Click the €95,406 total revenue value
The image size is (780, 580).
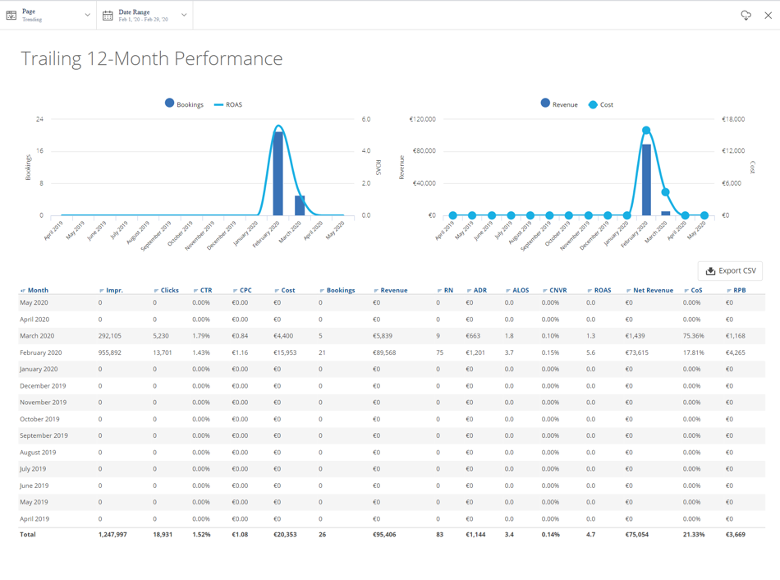pyautogui.click(x=385, y=535)
